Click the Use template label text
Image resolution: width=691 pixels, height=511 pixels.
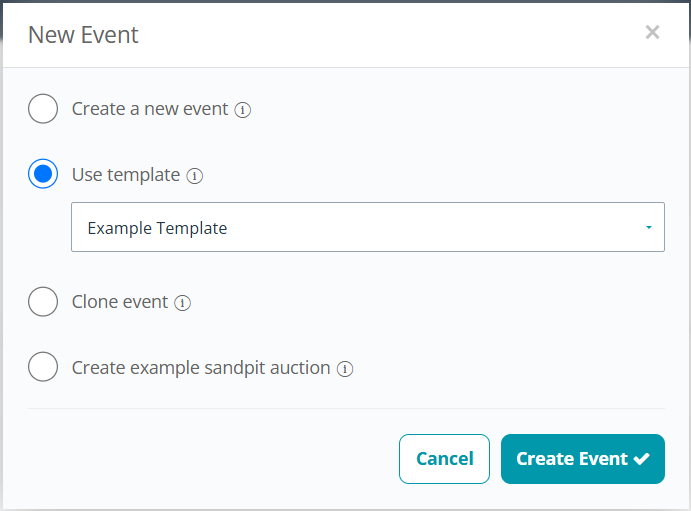point(126,175)
